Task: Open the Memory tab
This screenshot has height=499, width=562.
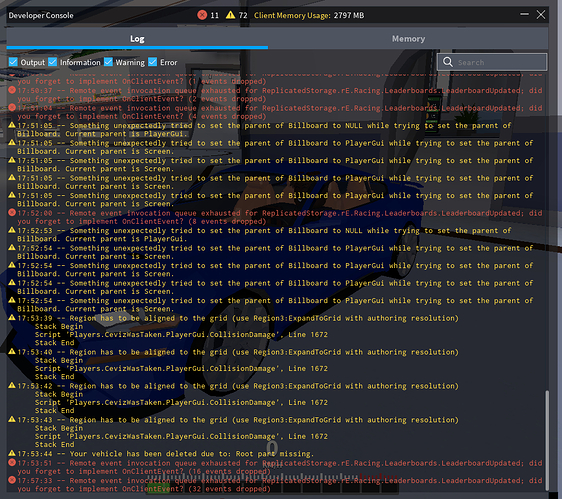Action: 408,39
